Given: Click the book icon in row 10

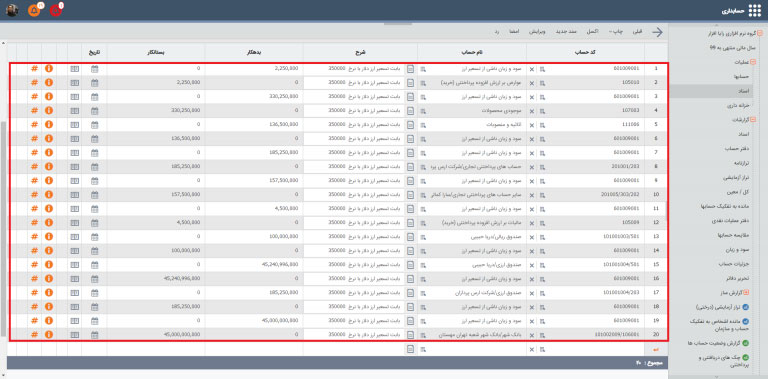Looking at the screenshot, I should pyautogui.click(x=74, y=194).
